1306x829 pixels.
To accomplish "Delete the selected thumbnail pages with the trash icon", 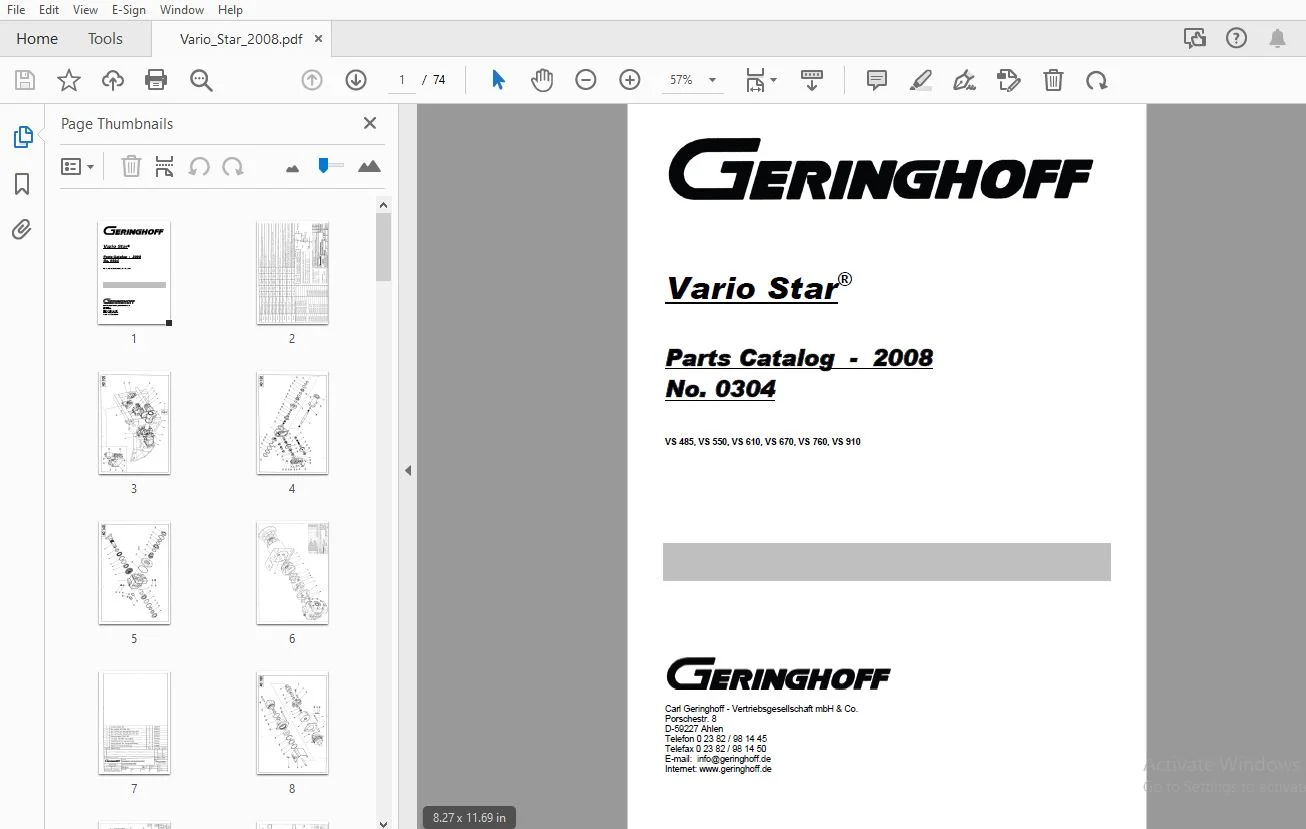I will tap(131, 166).
